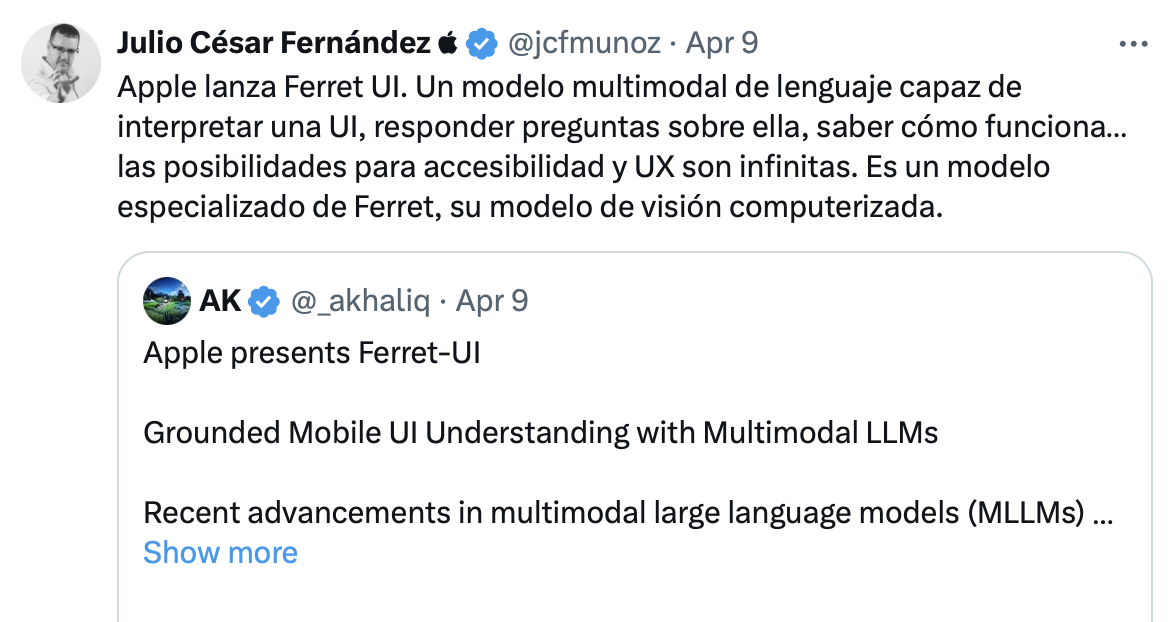Visit the @jcfmunoz handle link

[x=584, y=43]
